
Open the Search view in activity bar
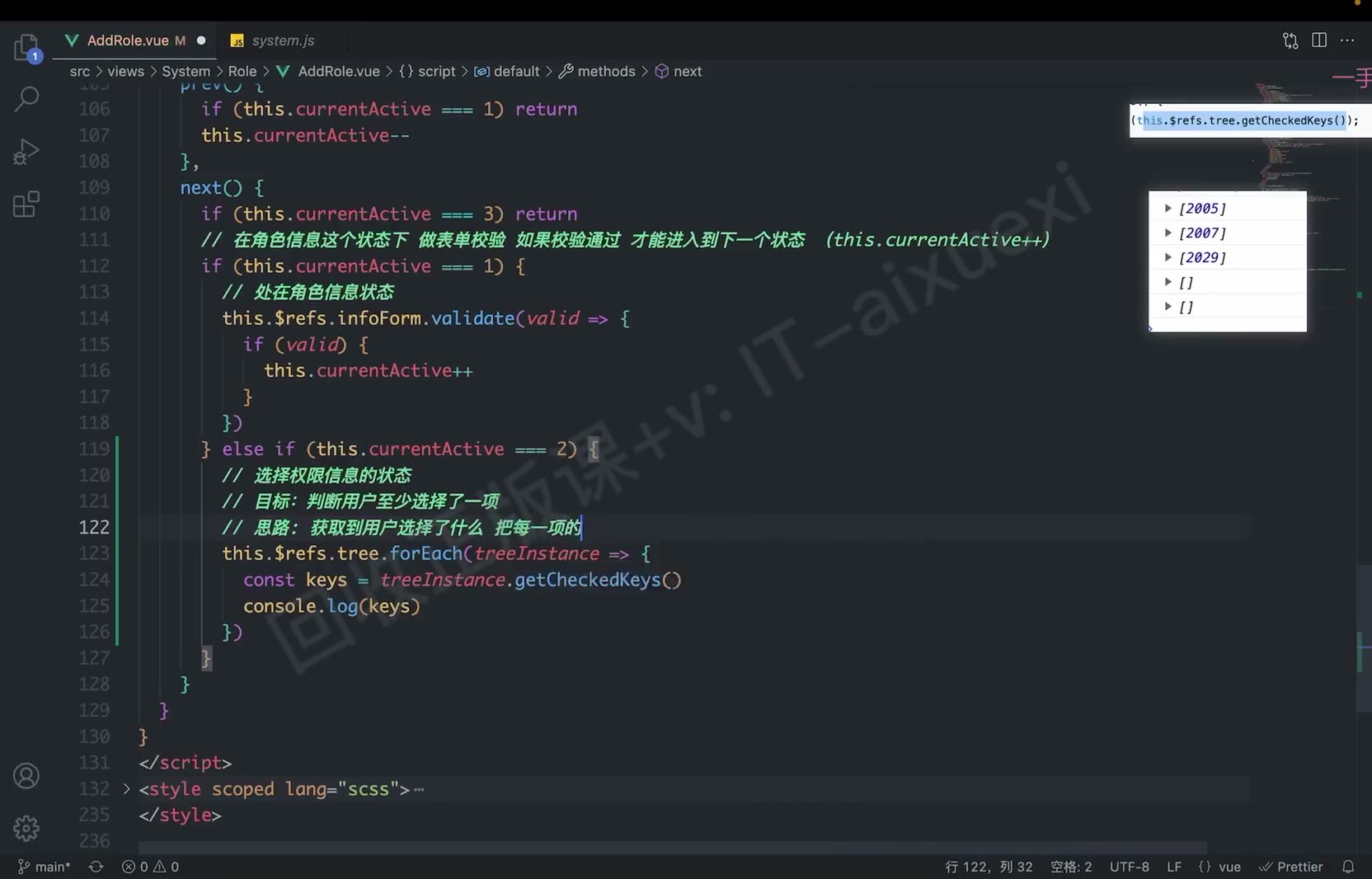(26, 99)
